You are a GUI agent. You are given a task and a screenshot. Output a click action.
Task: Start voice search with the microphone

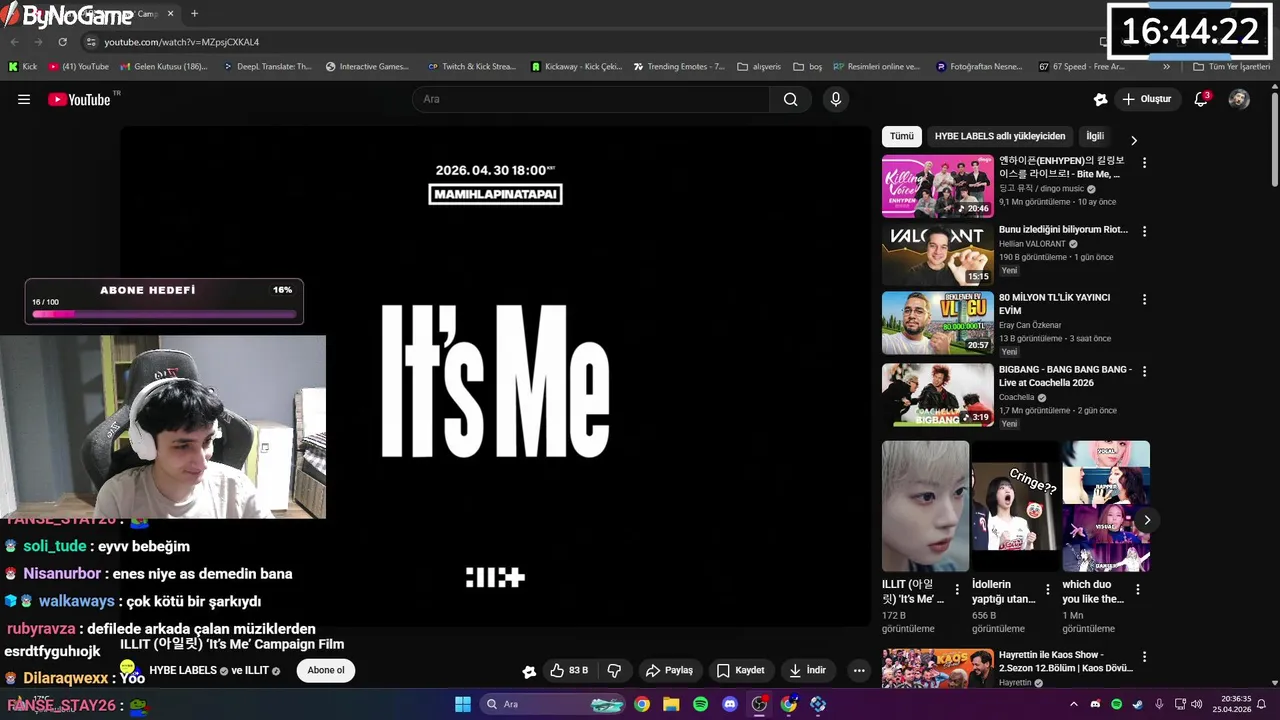[x=836, y=99]
